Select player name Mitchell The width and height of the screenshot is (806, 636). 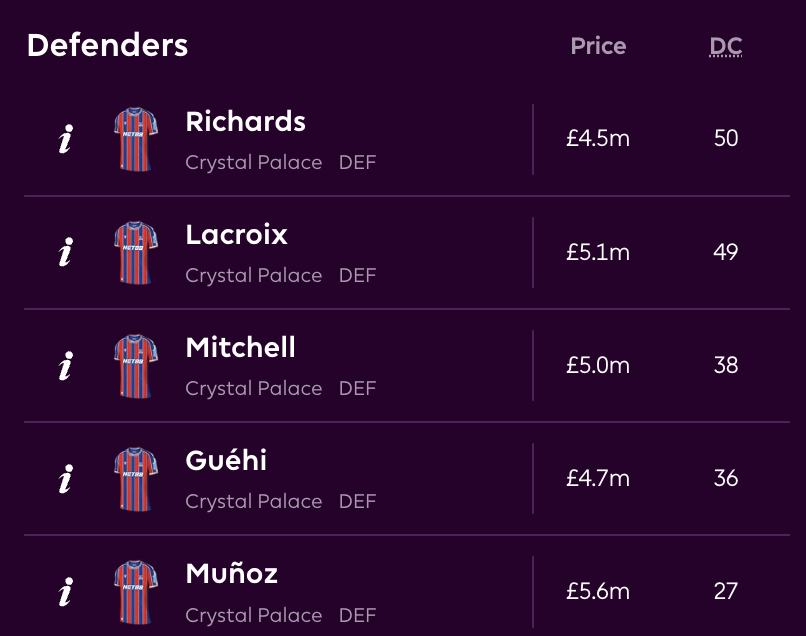coord(240,348)
